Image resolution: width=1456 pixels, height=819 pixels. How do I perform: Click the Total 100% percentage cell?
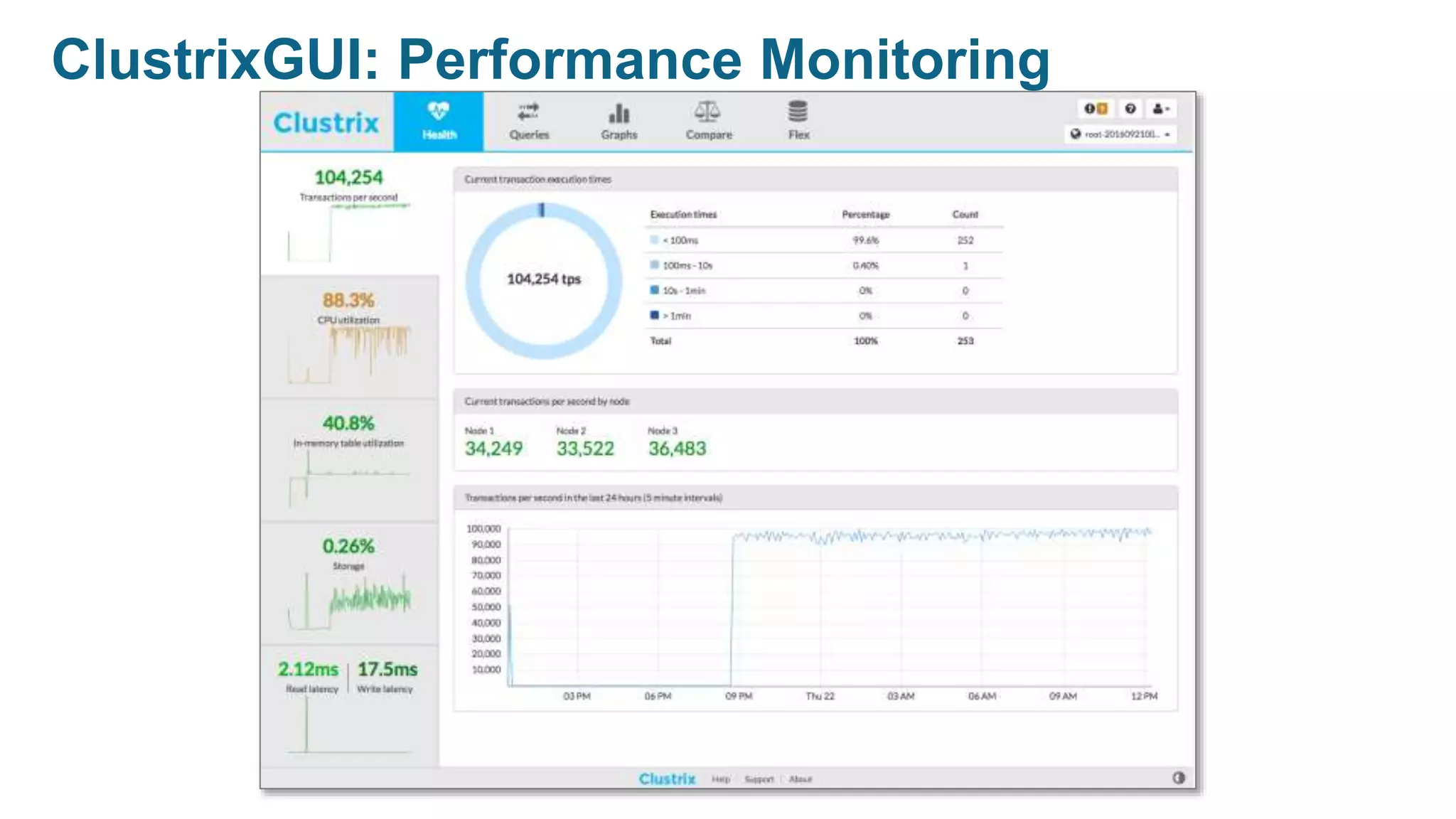[865, 341]
